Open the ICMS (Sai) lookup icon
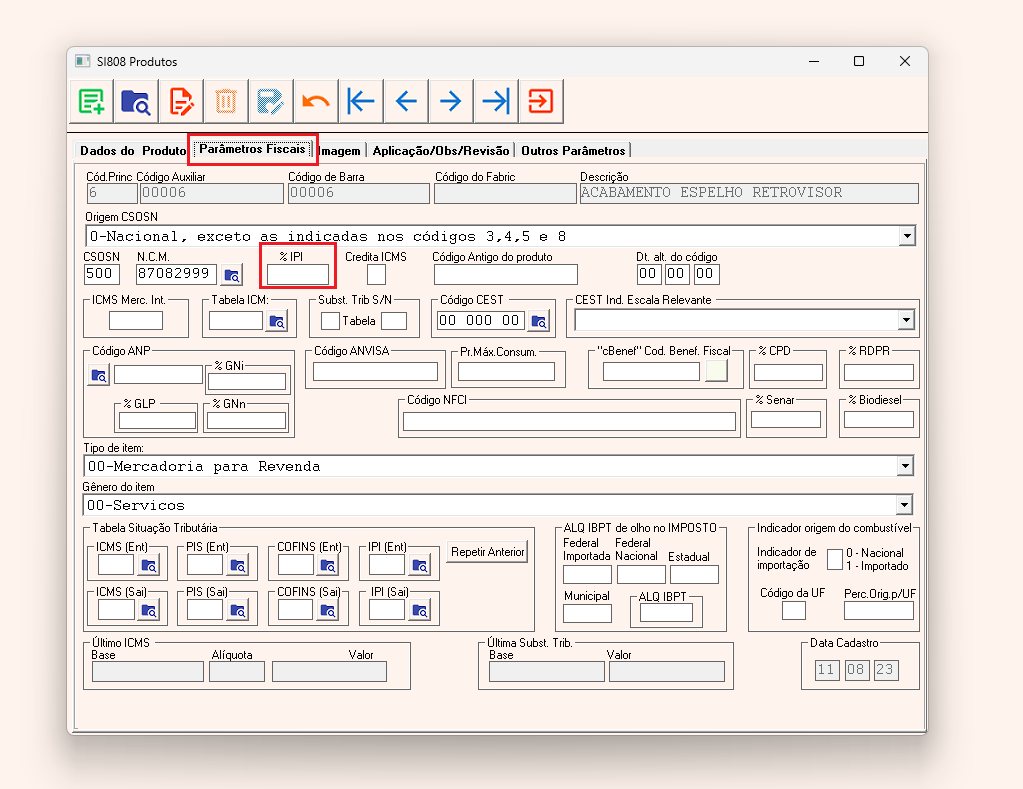 pos(149,611)
